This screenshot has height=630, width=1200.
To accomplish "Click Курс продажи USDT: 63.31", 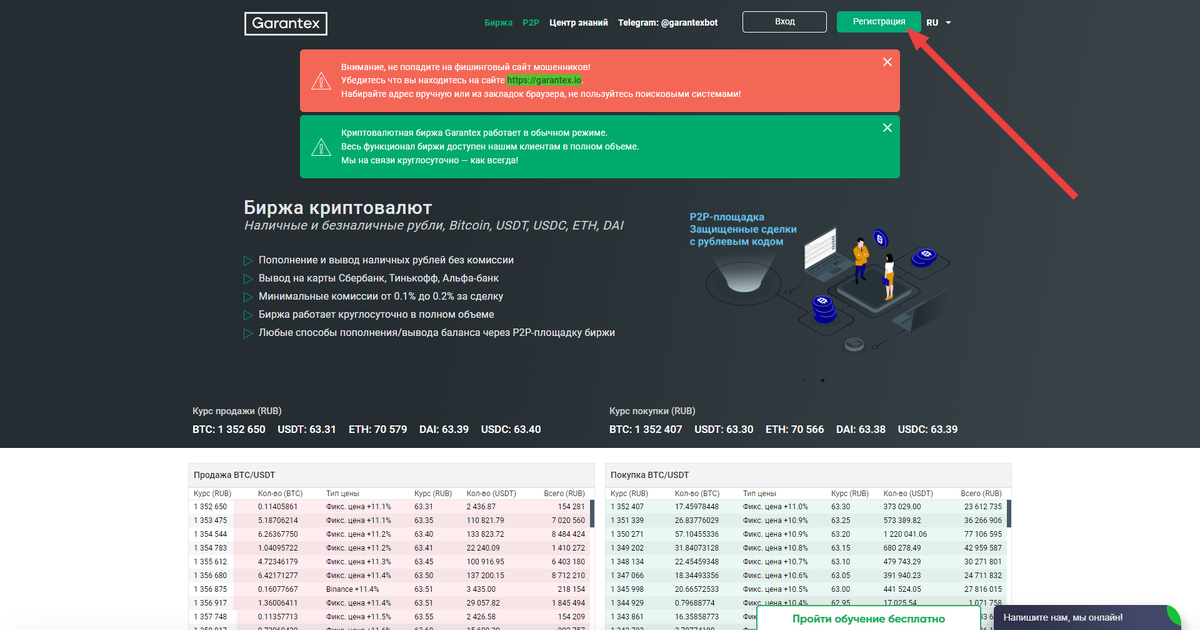I will [307, 429].
